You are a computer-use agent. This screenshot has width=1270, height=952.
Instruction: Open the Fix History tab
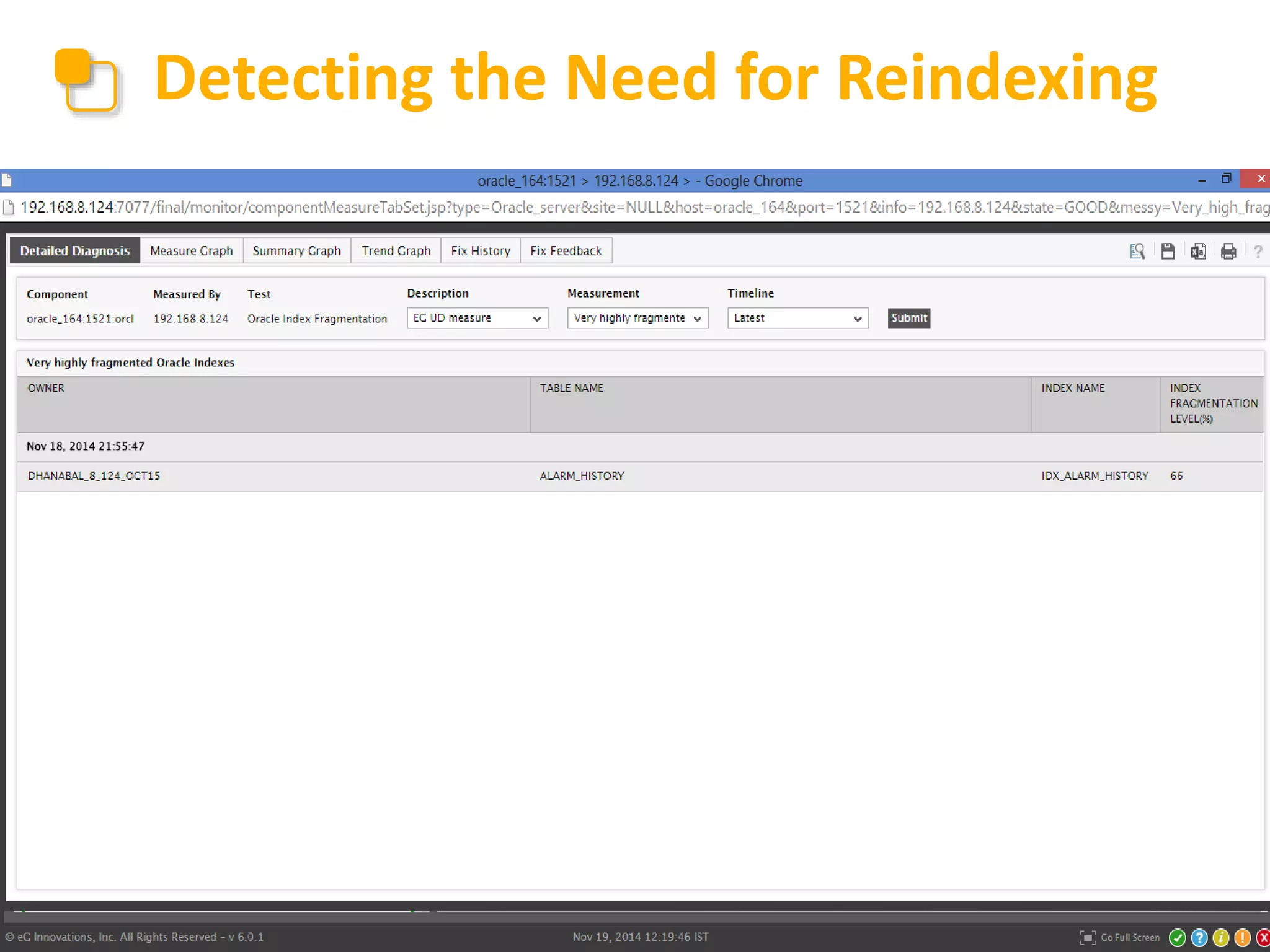pyautogui.click(x=481, y=251)
